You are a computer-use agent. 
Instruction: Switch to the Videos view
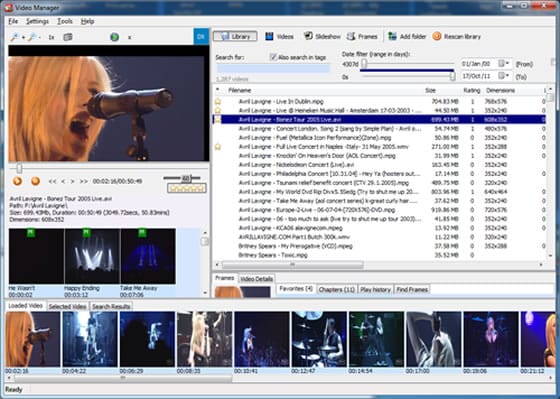click(x=279, y=36)
